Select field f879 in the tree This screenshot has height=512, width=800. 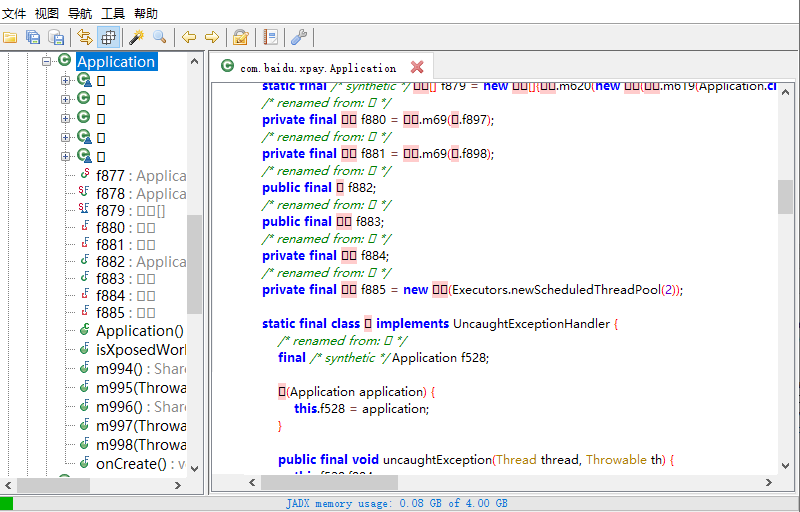pos(131,211)
